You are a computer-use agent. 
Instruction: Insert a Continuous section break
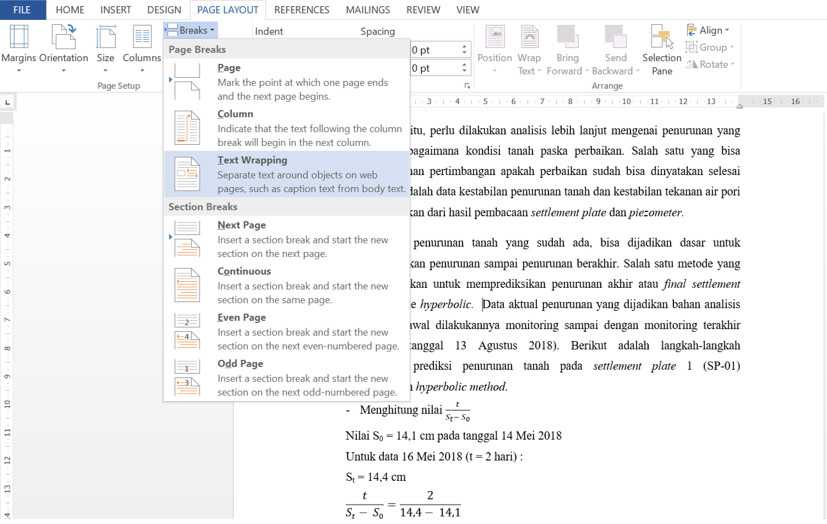coord(287,285)
